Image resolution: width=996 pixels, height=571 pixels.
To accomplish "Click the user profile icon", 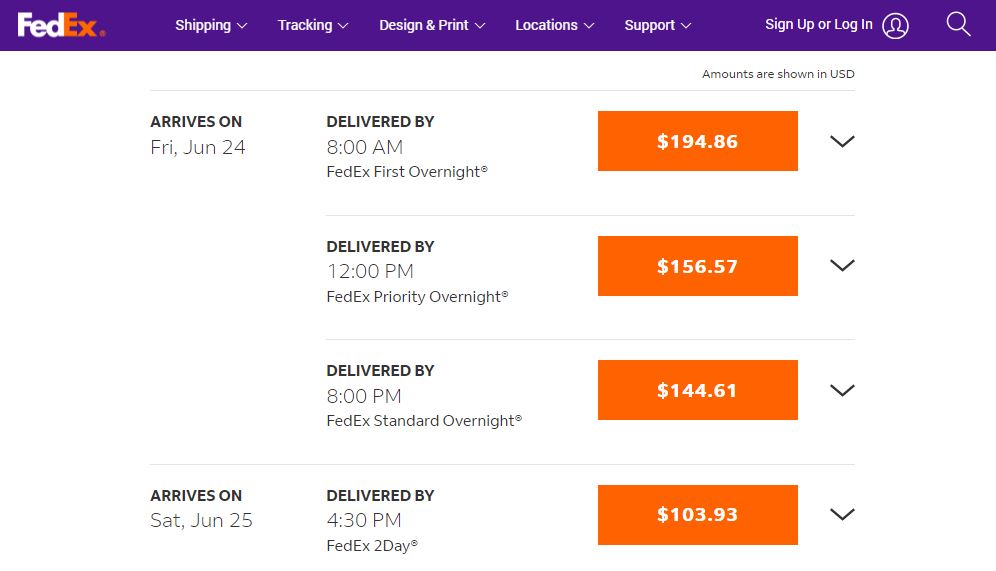I will pyautogui.click(x=896, y=26).
